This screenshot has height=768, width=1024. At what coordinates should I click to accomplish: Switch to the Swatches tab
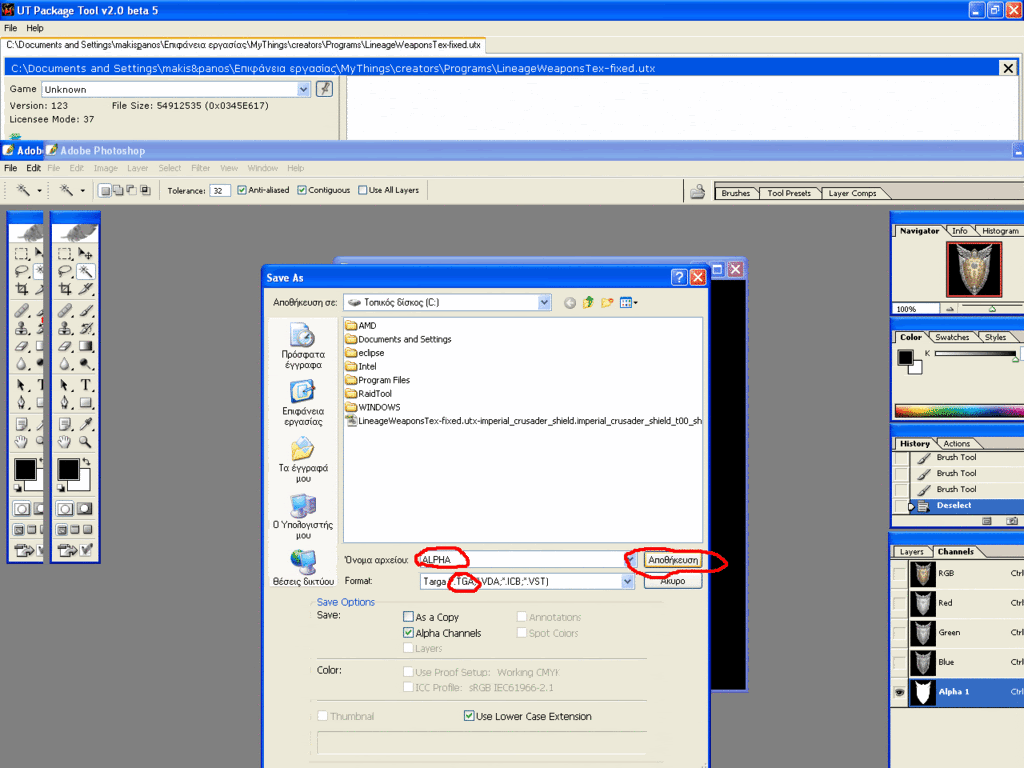[952, 337]
